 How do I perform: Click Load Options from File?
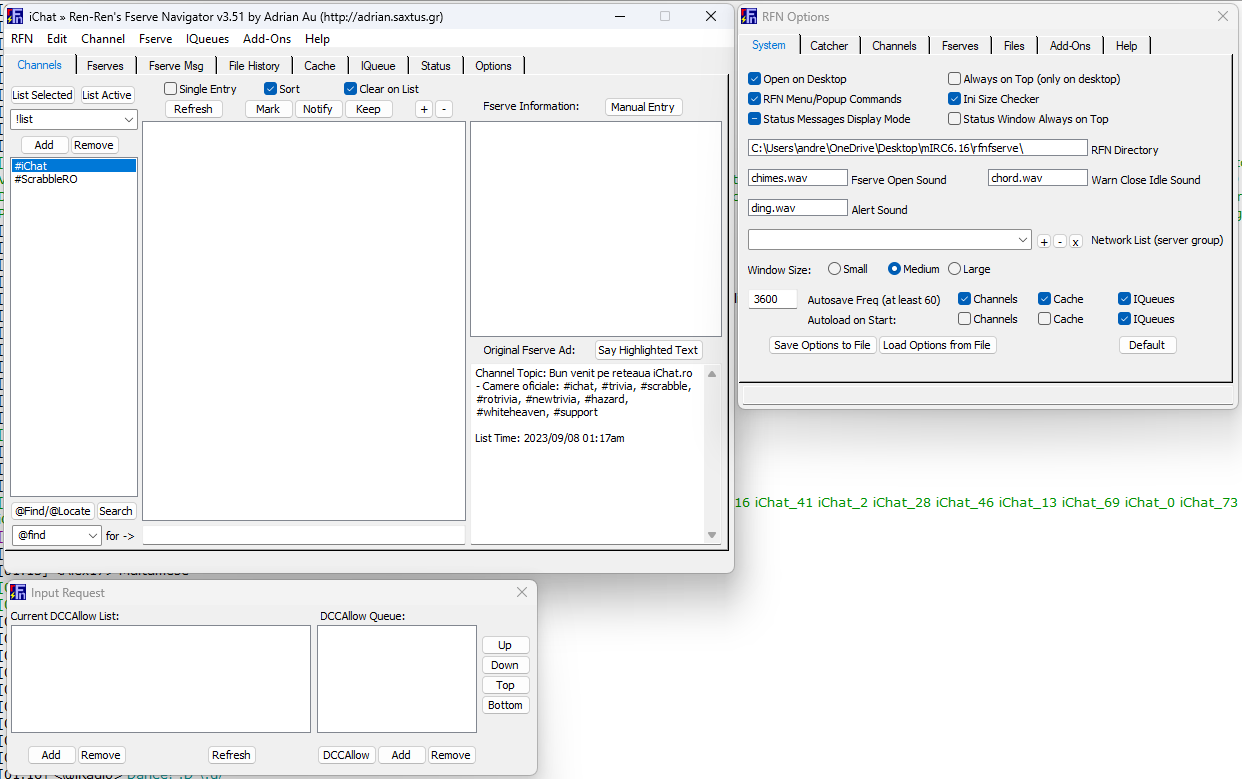tap(937, 345)
